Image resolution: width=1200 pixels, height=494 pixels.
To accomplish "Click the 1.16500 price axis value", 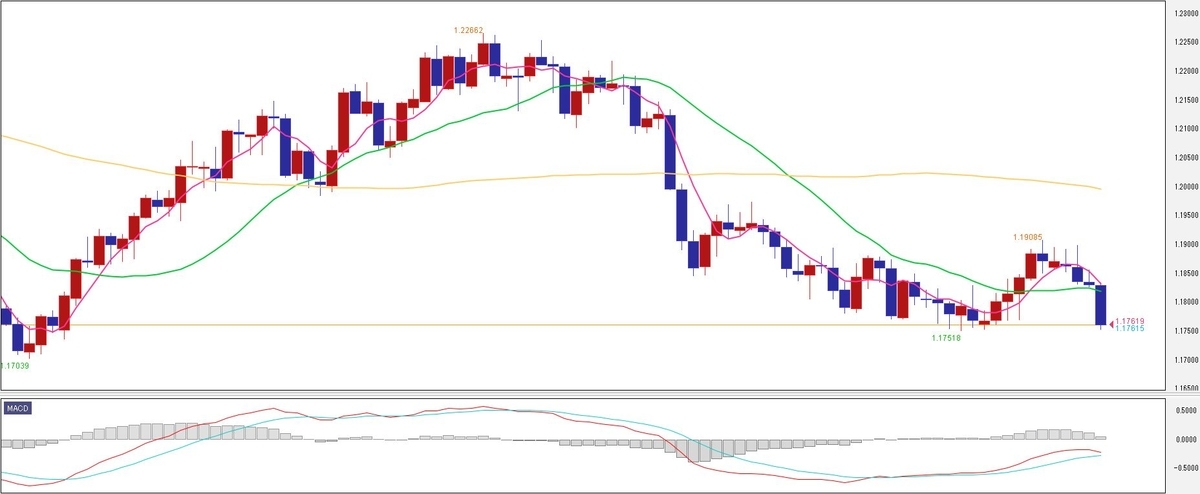I will [x=1184, y=387].
